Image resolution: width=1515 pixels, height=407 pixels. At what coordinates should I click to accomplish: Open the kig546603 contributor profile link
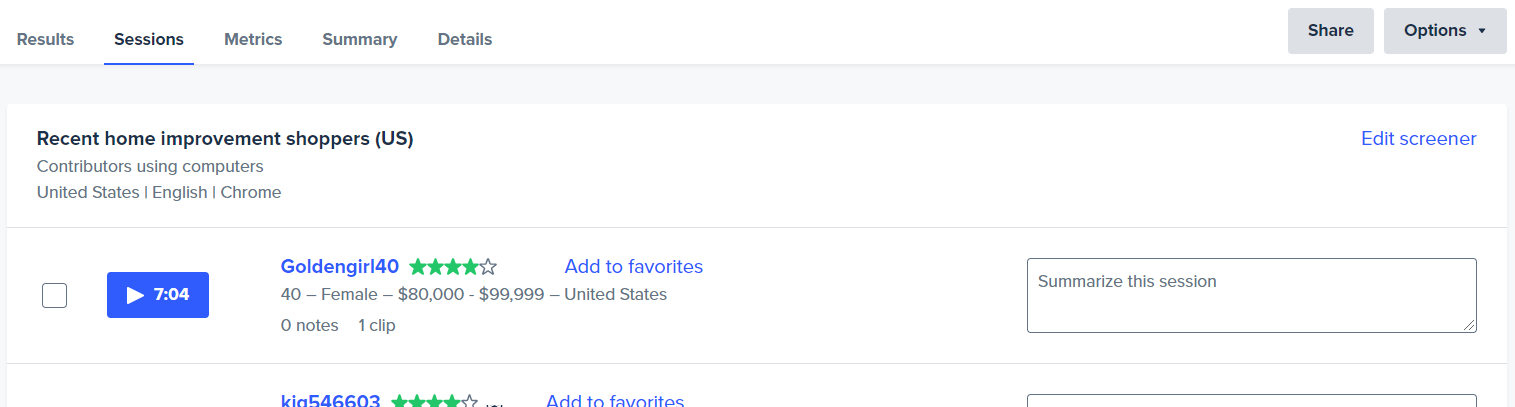click(331, 401)
